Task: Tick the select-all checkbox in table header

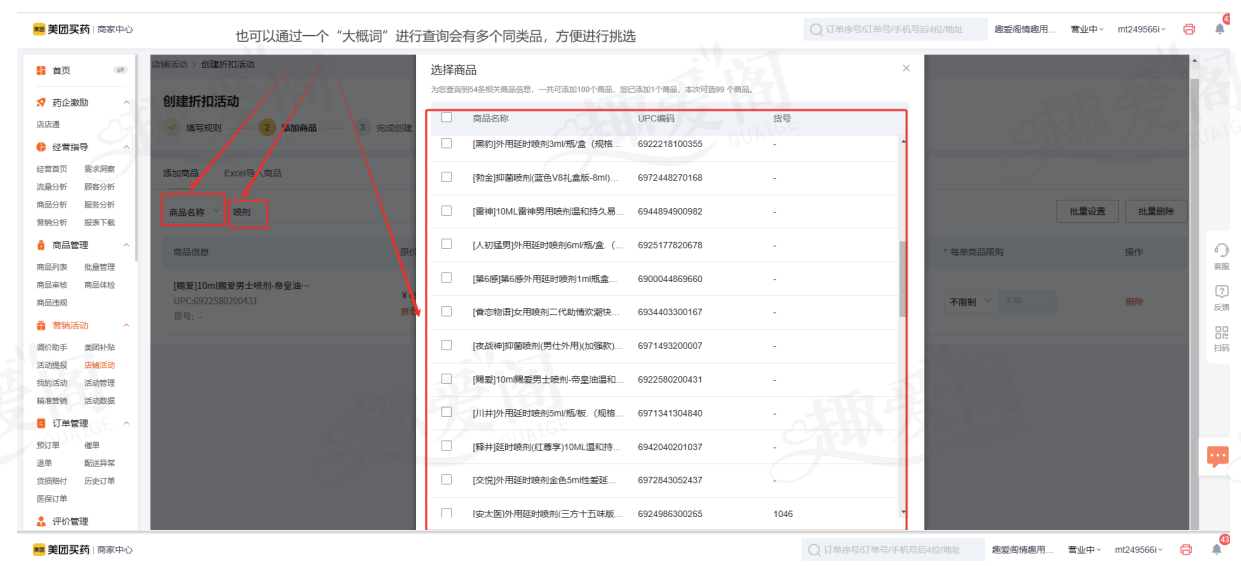Action: pyautogui.click(x=447, y=118)
